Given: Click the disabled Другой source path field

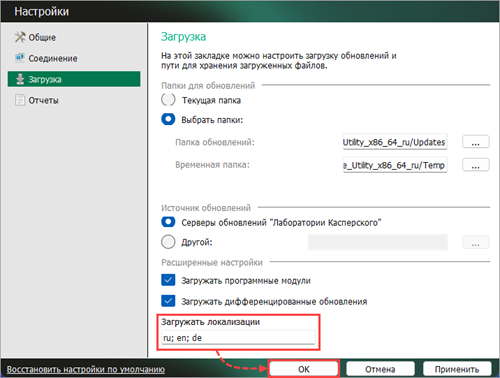Looking at the screenshot, I should pyautogui.click(x=378, y=242).
